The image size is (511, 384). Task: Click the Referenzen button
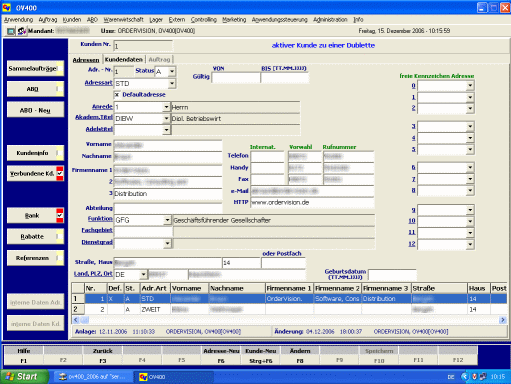[x=32, y=258]
